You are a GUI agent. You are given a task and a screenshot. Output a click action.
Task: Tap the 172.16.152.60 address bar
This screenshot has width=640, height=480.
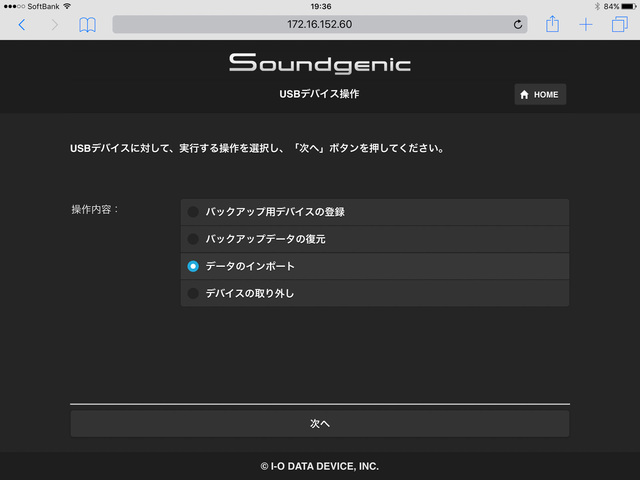tap(320, 24)
